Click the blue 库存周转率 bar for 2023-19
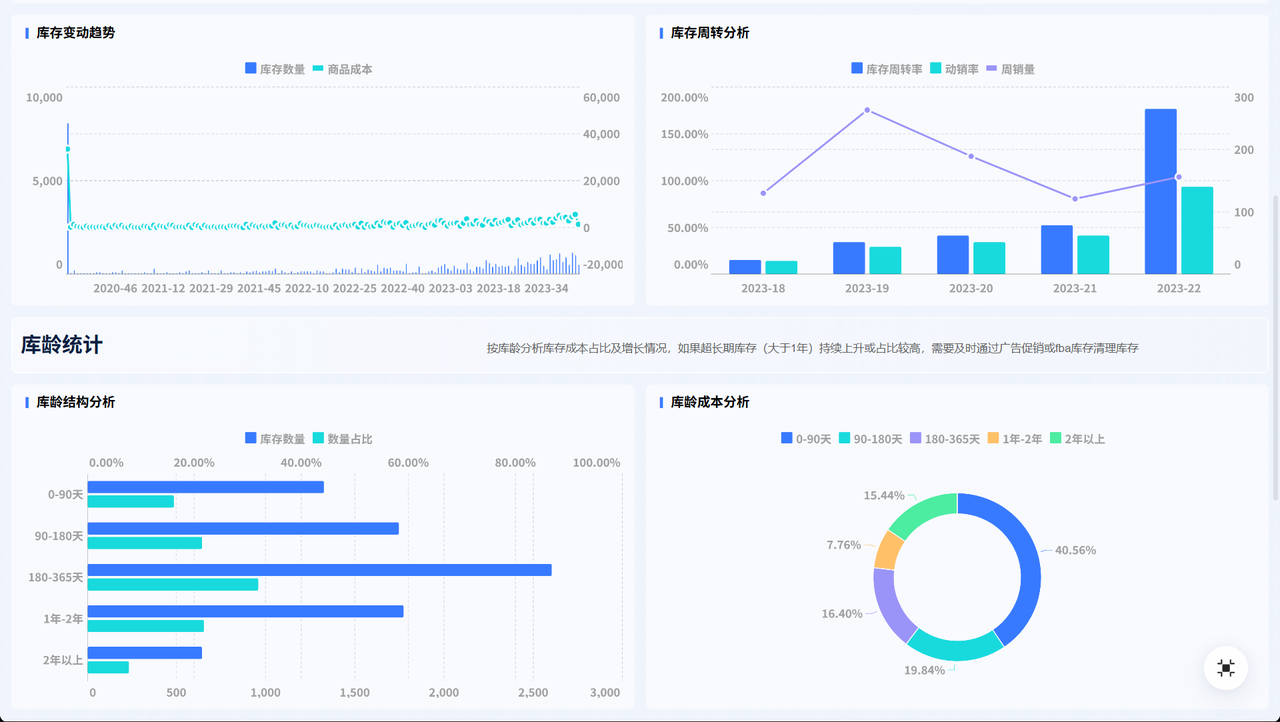Image resolution: width=1280 pixels, height=722 pixels. coord(849,258)
